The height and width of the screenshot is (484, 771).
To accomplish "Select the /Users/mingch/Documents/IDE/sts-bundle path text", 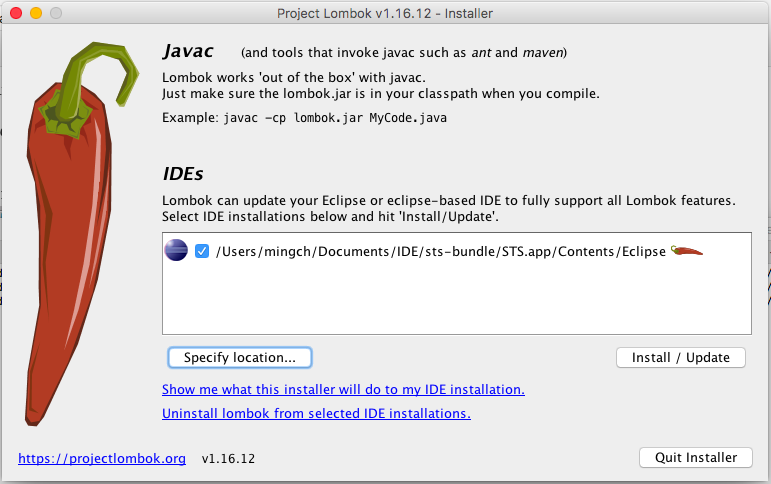I will coord(441,251).
